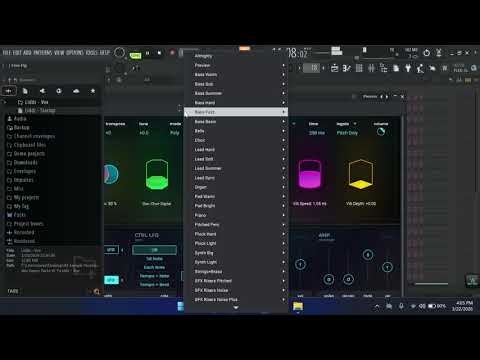Open the mixer toolbar icon
This screenshot has height=360, width=480.
(371, 68)
